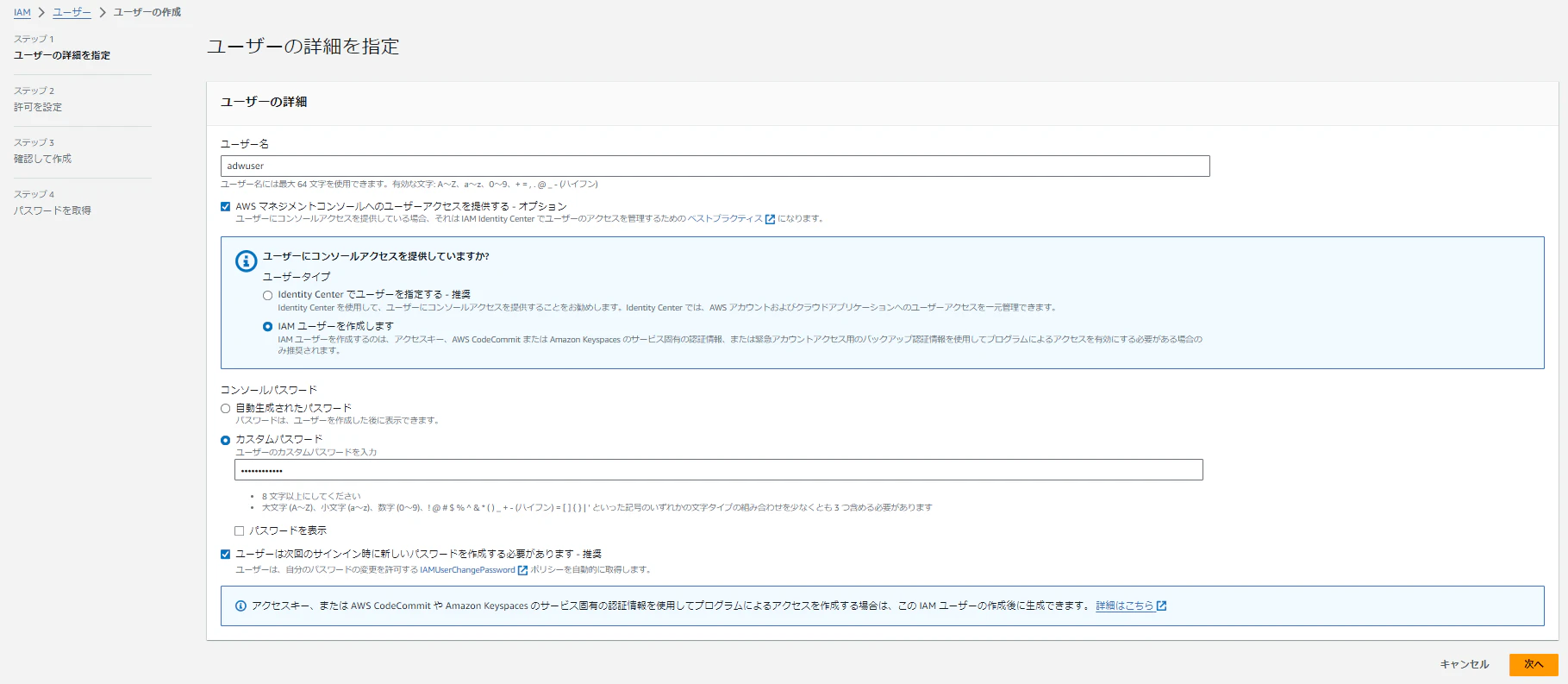The width and height of the screenshot is (1568, 684).
Task: Enable the パスワードを表示 checkbox
Action: click(x=240, y=530)
